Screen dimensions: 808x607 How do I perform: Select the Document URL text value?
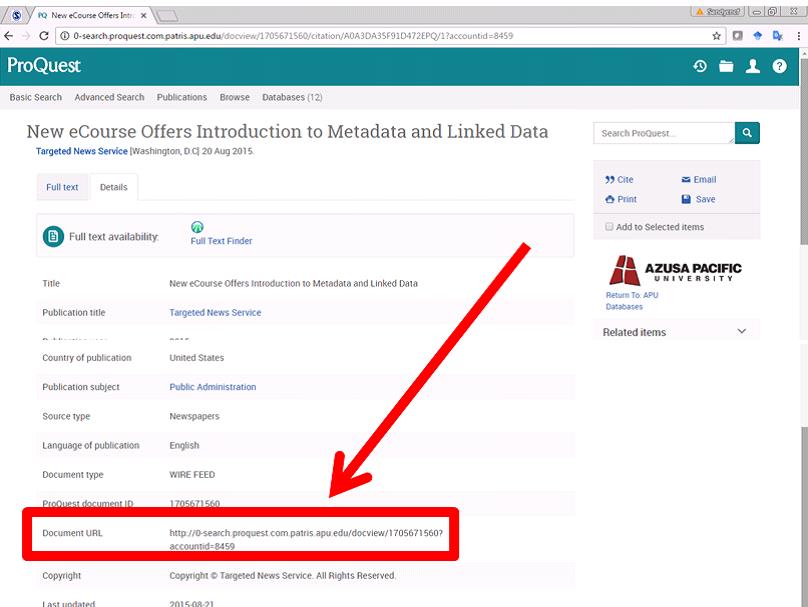coord(306,539)
